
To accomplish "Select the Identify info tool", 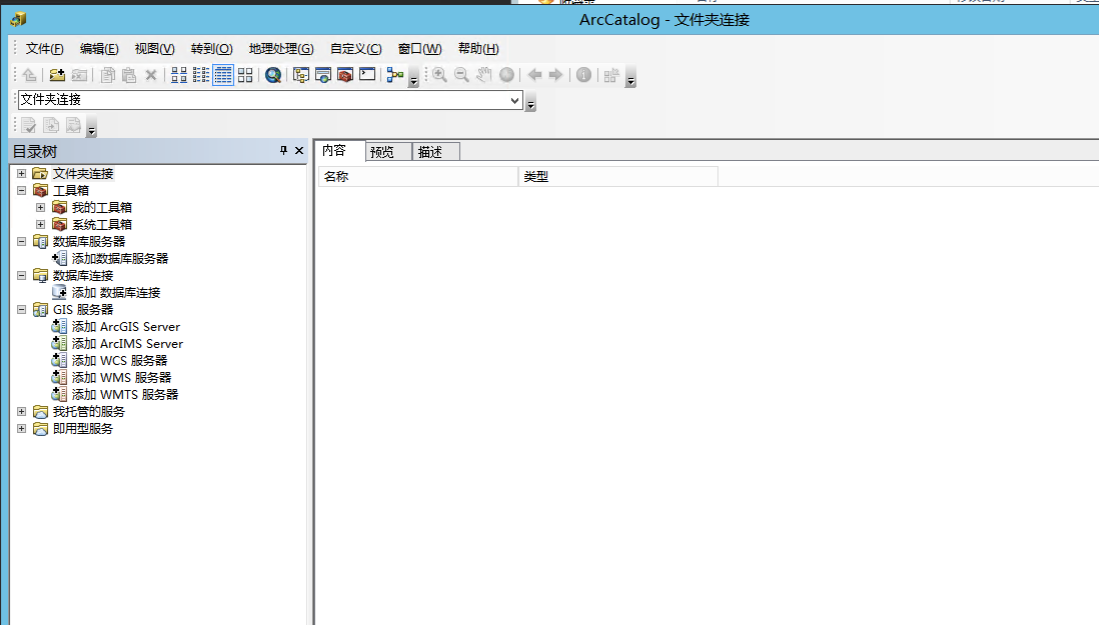I will coord(584,75).
